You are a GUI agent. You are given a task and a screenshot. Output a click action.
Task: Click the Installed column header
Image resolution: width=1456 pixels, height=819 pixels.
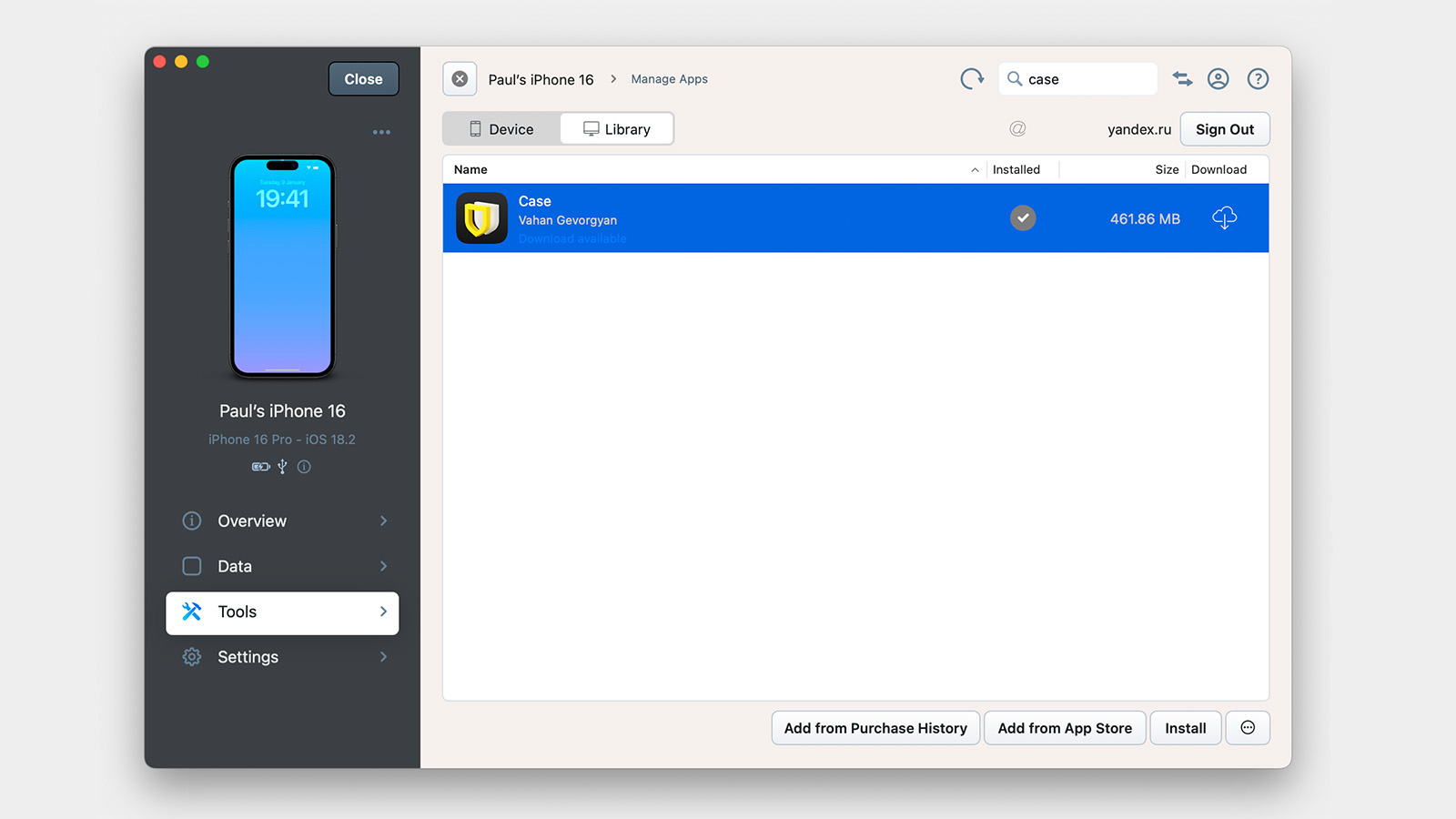1016,169
